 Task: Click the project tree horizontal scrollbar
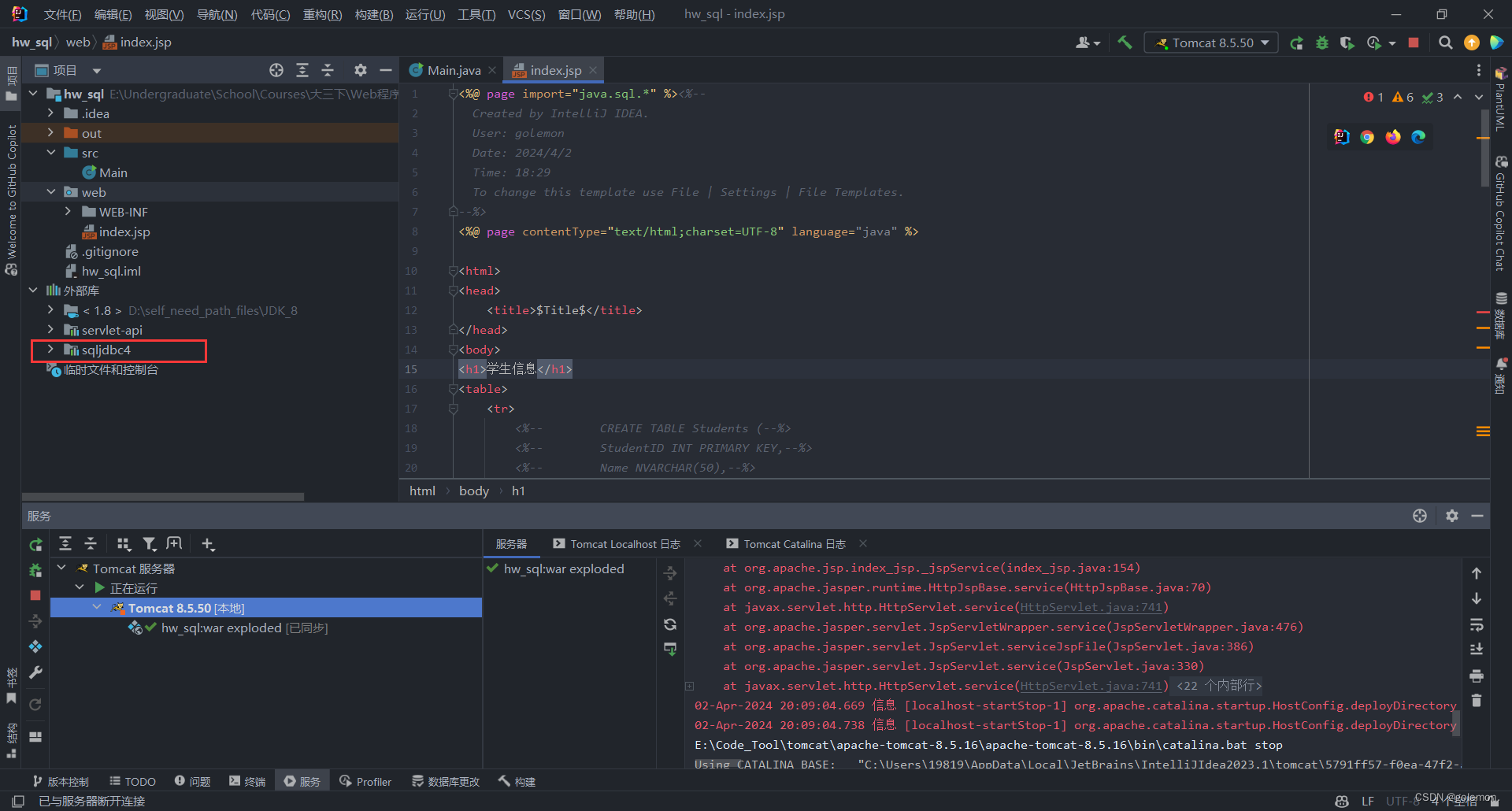(x=163, y=497)
